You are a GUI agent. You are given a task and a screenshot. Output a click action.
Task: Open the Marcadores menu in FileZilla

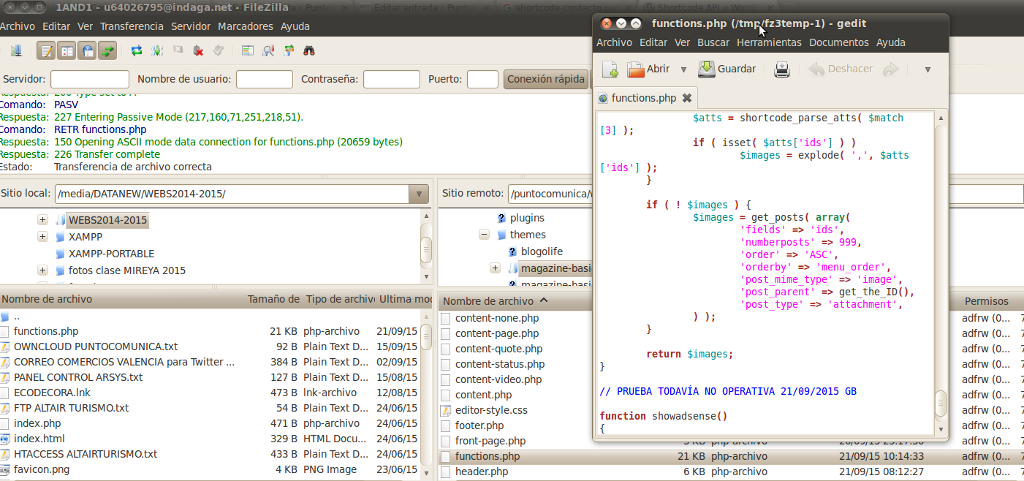(x=245, y=26)
